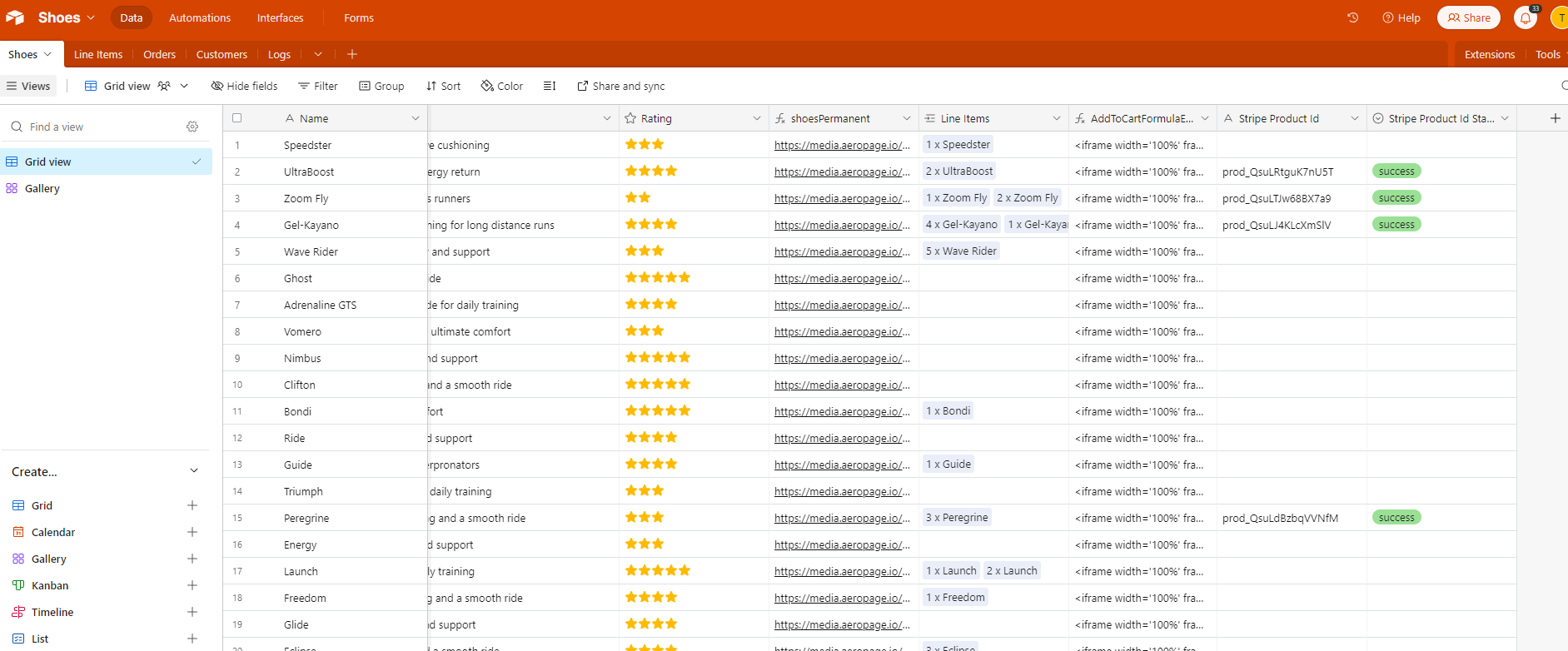Click the Airtable base logo icon

pyautogui.click(x=15, y=17)
